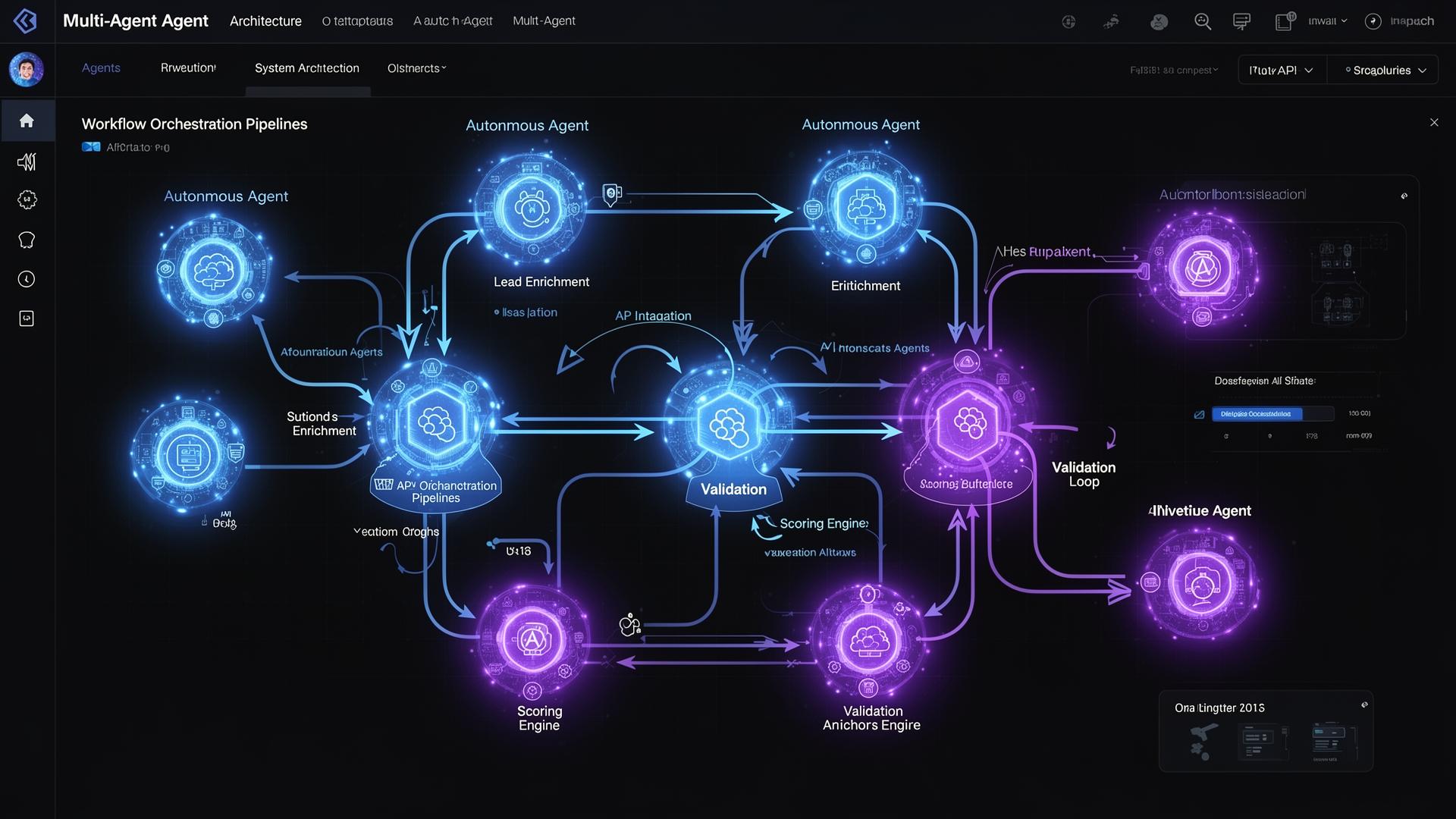Select the Scoring Engine purple node

pyautogui.click(x=532, y=641)
